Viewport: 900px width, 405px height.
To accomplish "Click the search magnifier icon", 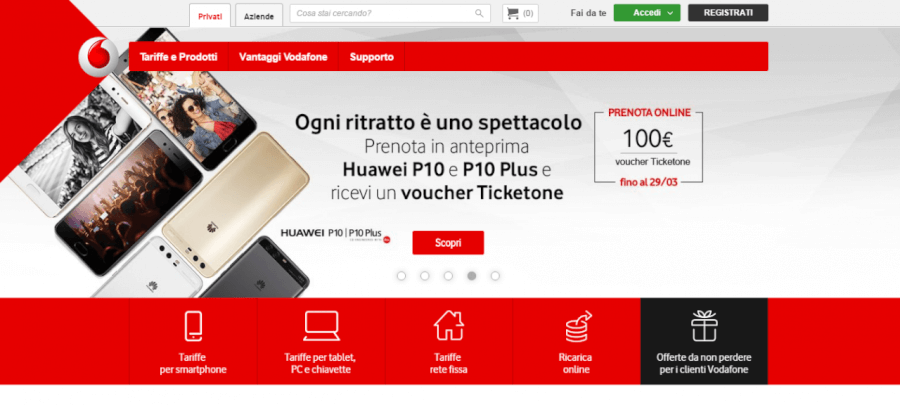I will pyautogui.click(x=479, y=13).
